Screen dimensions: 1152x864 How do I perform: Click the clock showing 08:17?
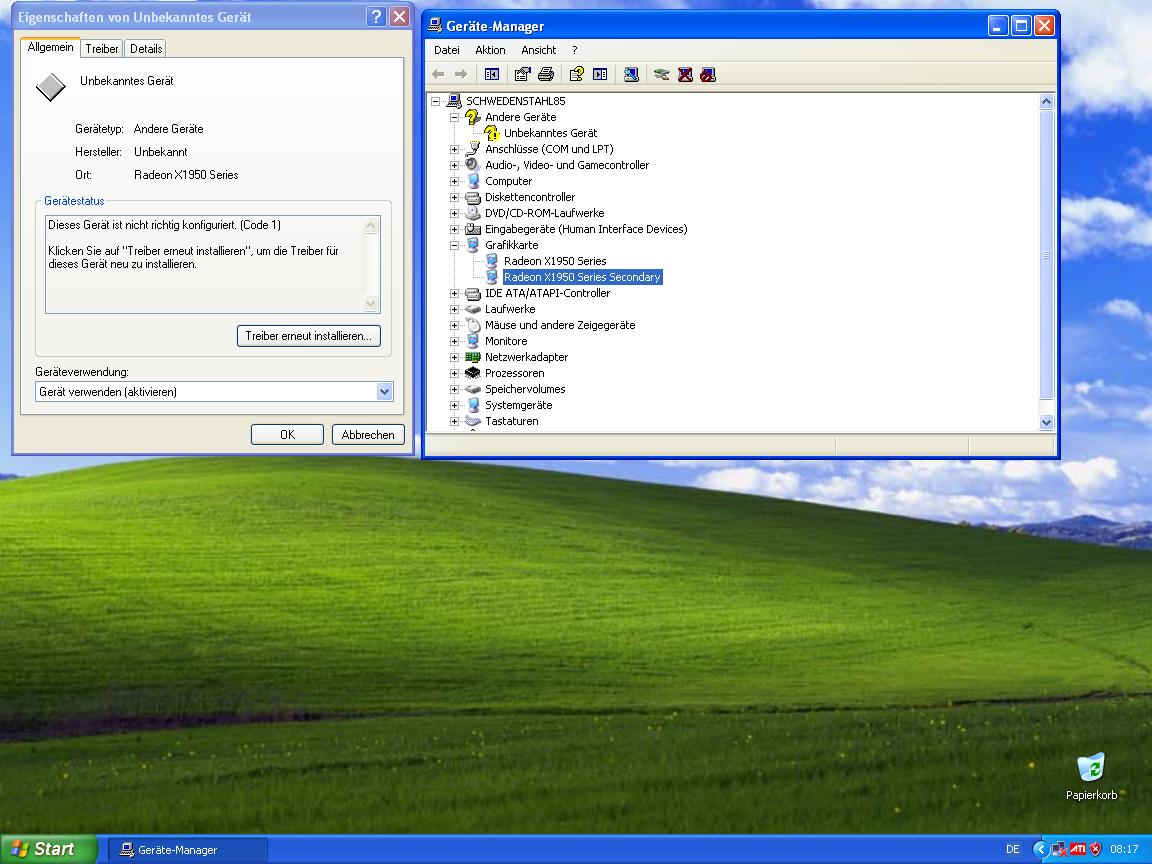coord(1123,849)
